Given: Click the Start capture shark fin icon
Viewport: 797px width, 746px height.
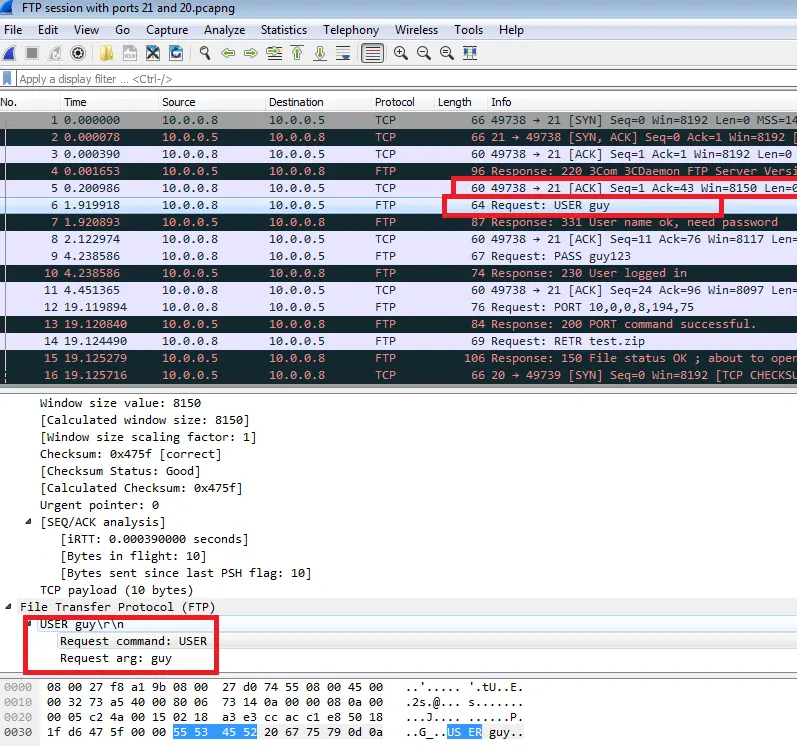Looking at the screenshot, I should pyautogui.click(x=10, y=53).
